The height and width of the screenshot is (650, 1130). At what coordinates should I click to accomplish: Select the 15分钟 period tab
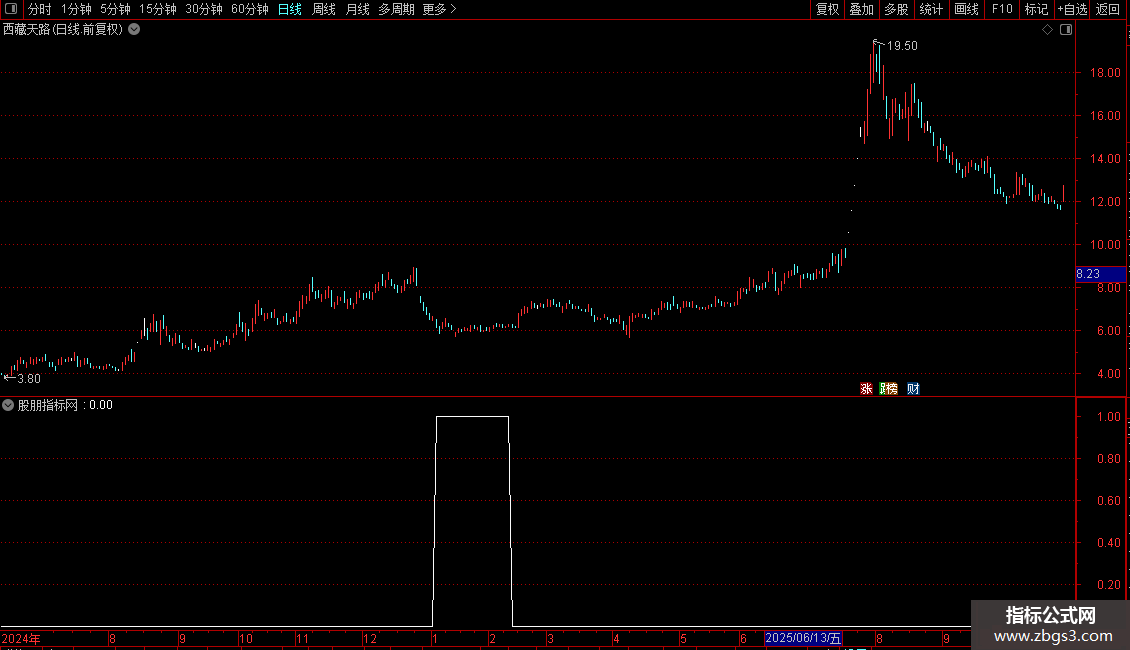coord(158,9)
